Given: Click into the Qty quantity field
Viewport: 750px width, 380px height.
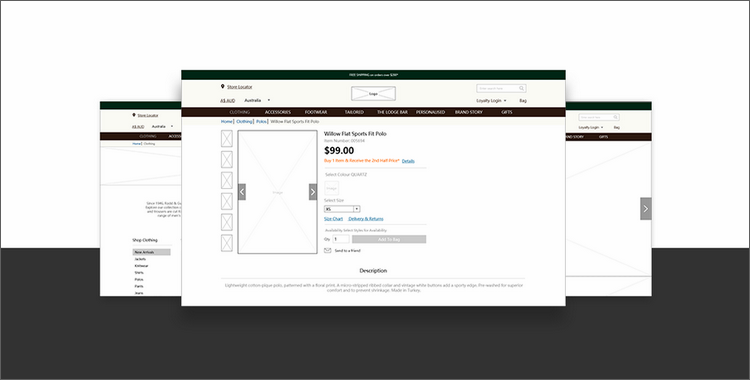Looking at the screenshot, I should [341, 239].
